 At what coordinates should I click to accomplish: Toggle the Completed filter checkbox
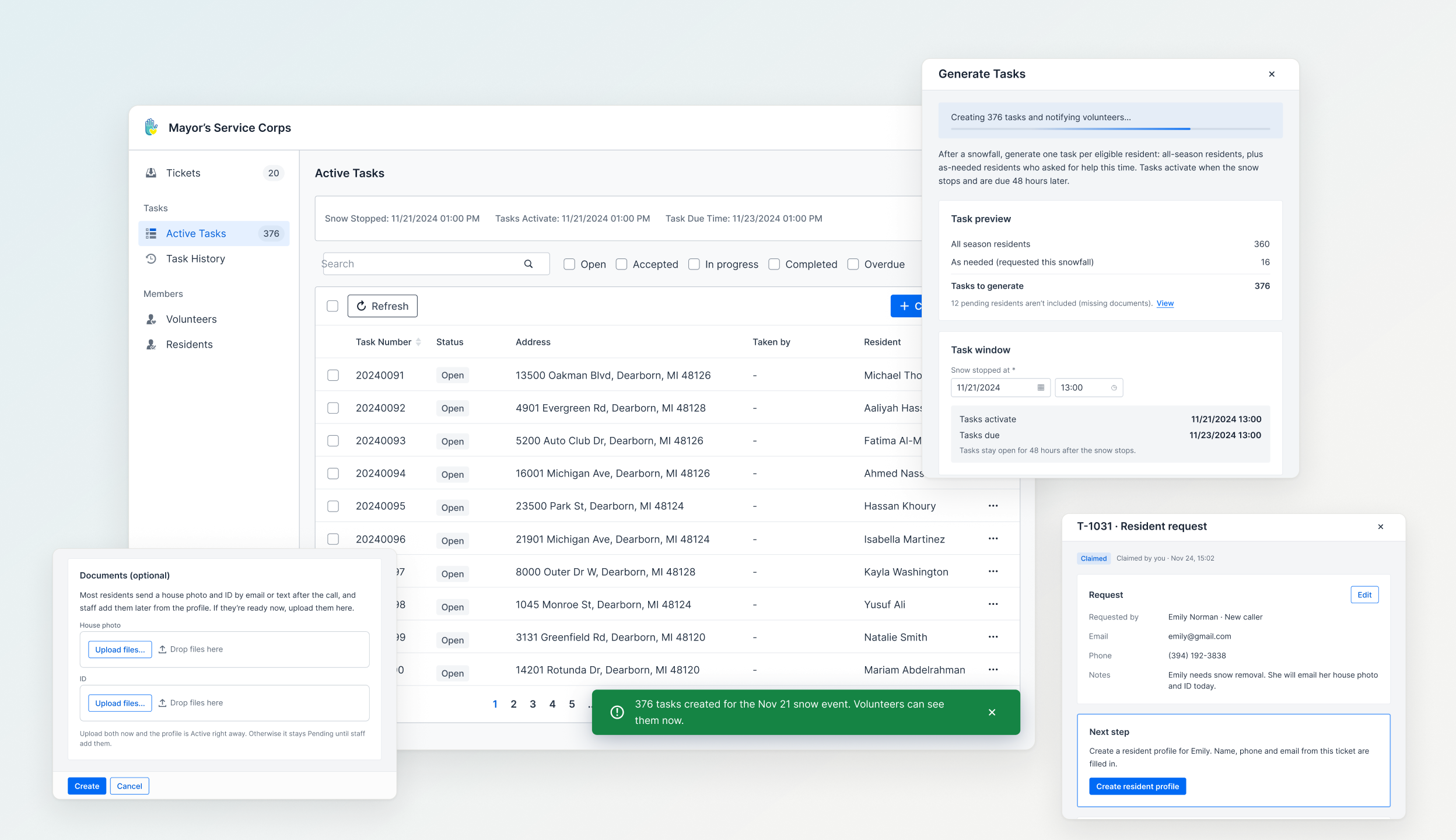774,264
